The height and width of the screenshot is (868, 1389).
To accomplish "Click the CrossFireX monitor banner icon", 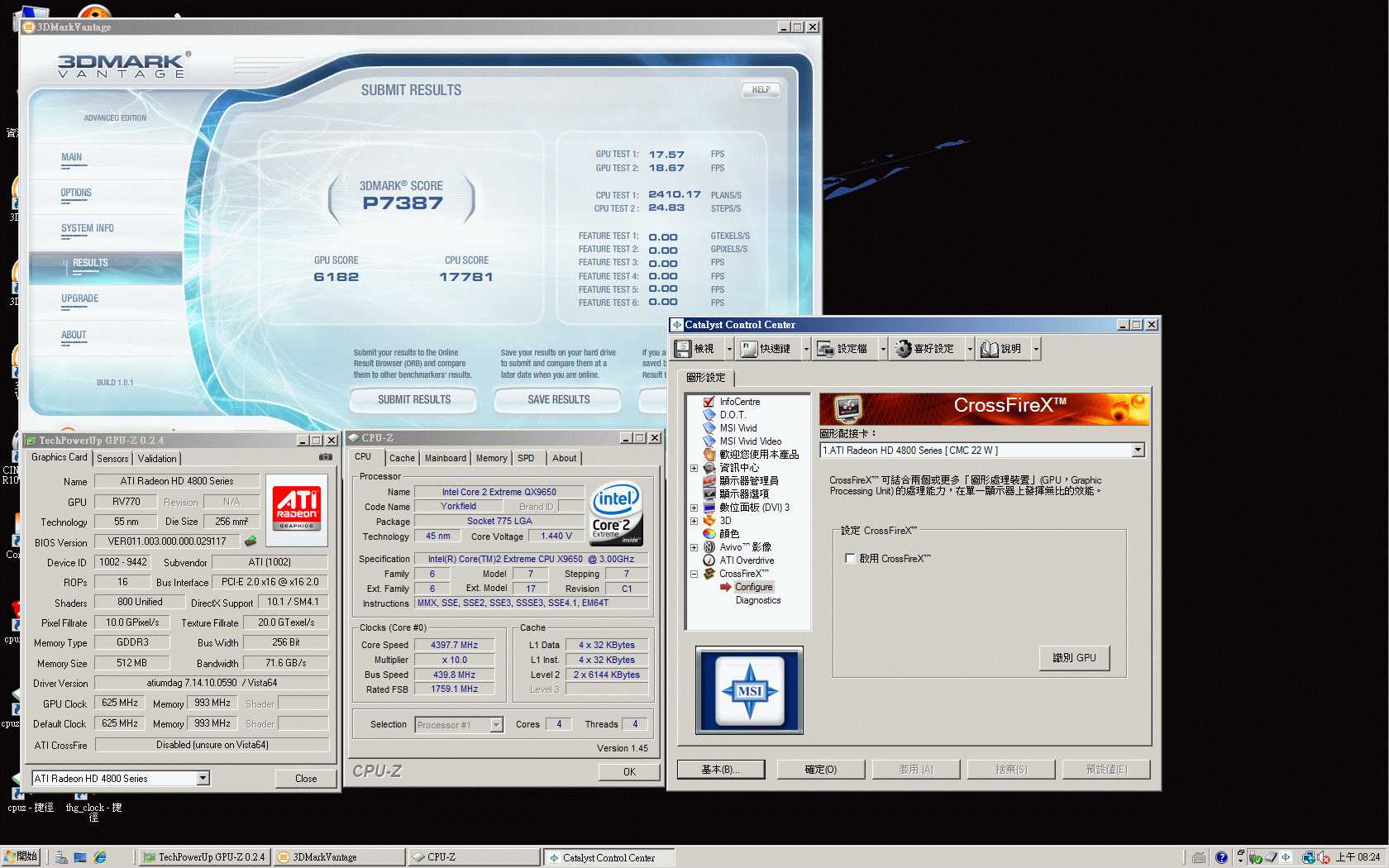I will coord(847,408).
